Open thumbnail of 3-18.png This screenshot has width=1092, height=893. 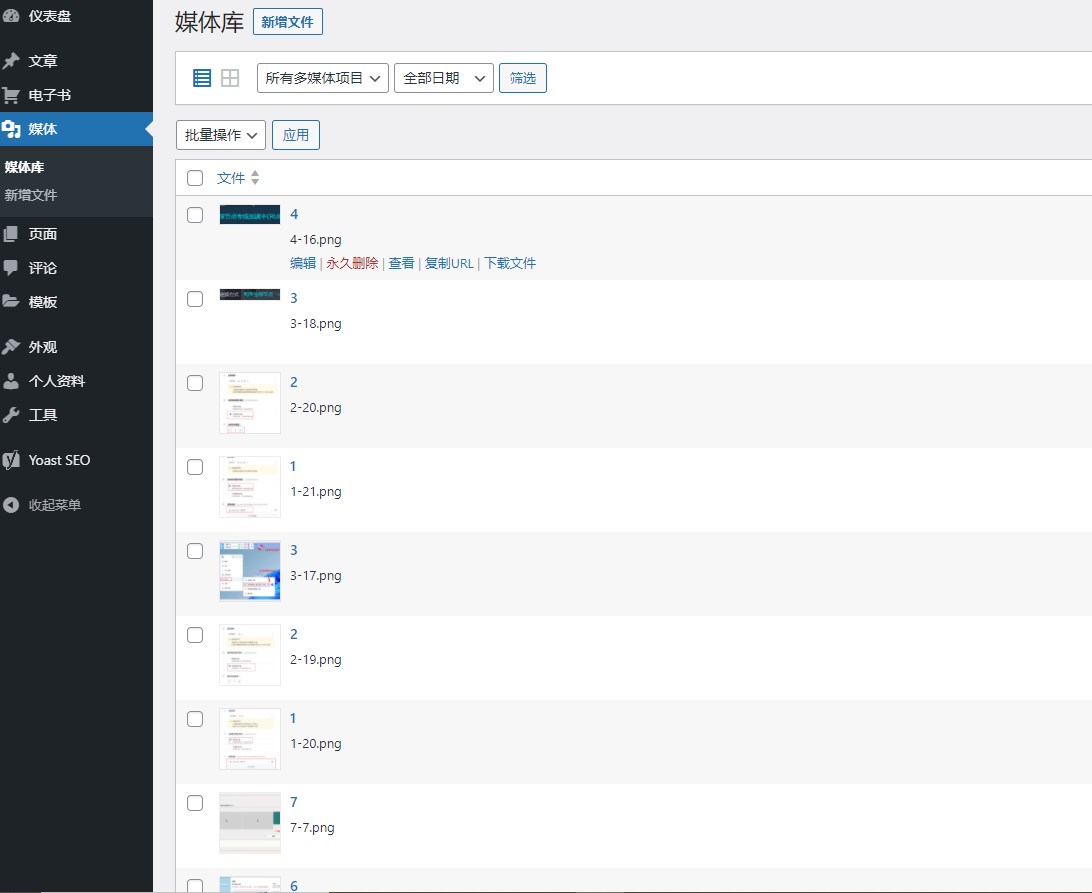(250, 295)
